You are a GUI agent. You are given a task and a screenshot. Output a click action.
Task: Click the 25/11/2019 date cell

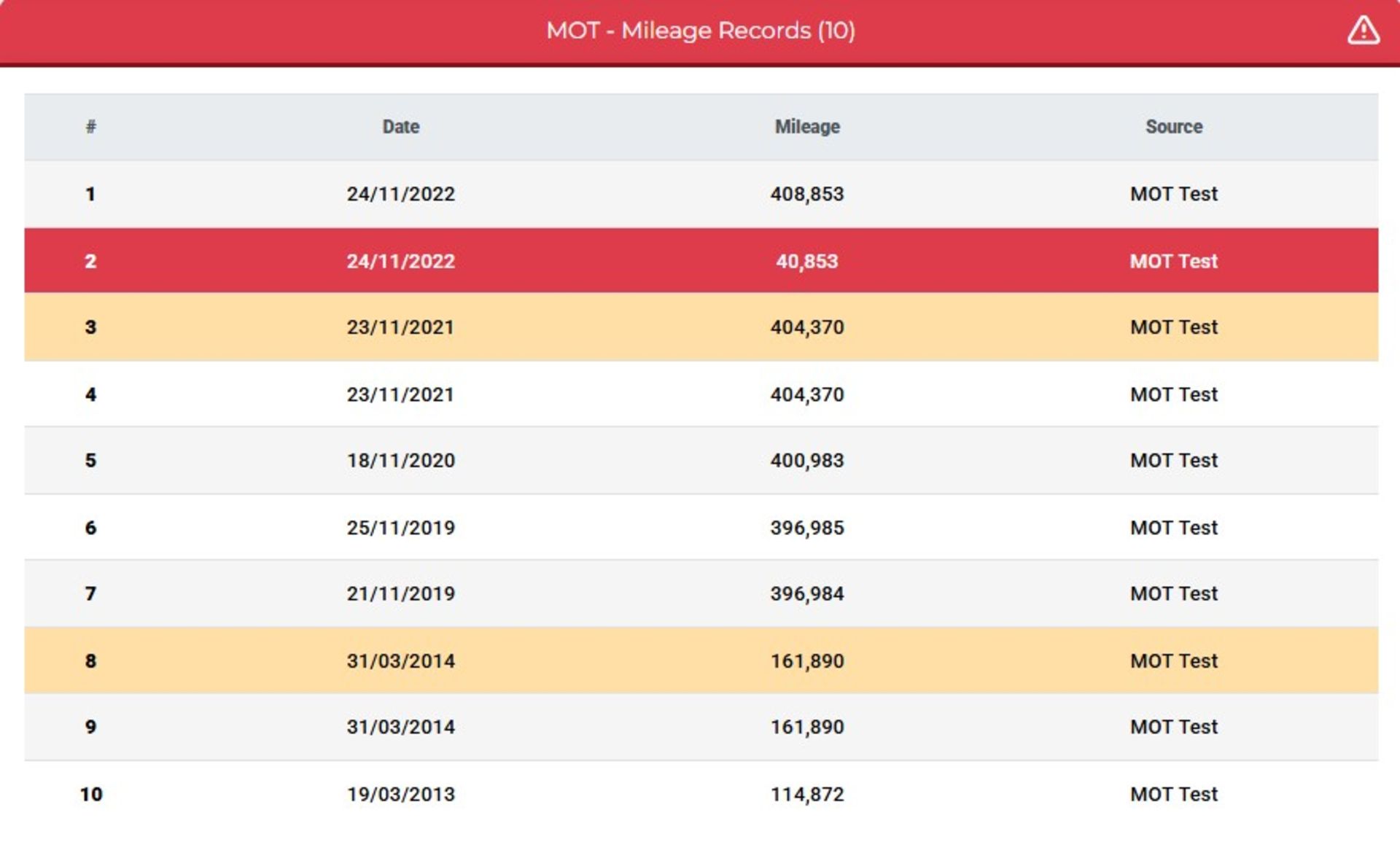(x=400, y=528)
